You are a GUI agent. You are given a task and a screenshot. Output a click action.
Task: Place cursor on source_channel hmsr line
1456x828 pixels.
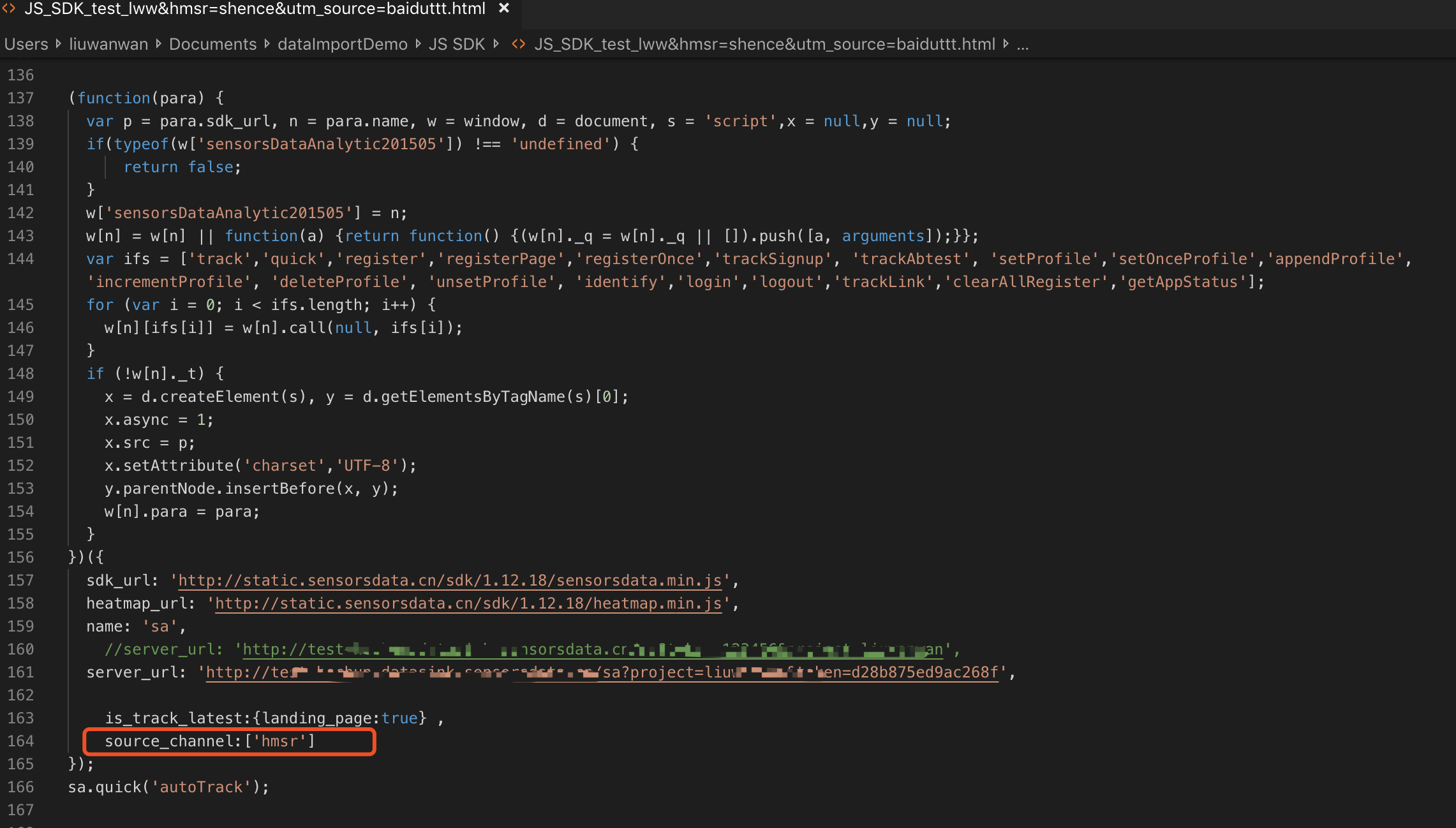click(x=210, y=741)
